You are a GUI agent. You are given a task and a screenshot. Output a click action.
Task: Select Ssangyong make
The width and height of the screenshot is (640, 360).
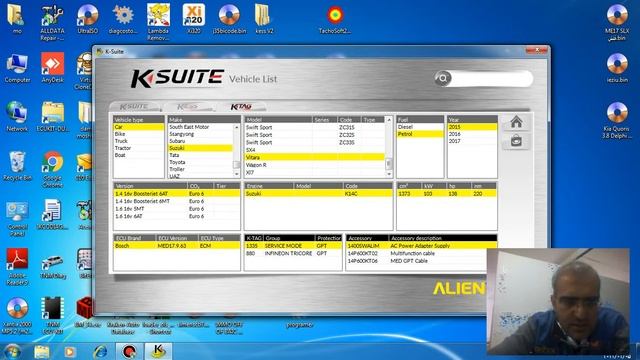tap(200, 134)
